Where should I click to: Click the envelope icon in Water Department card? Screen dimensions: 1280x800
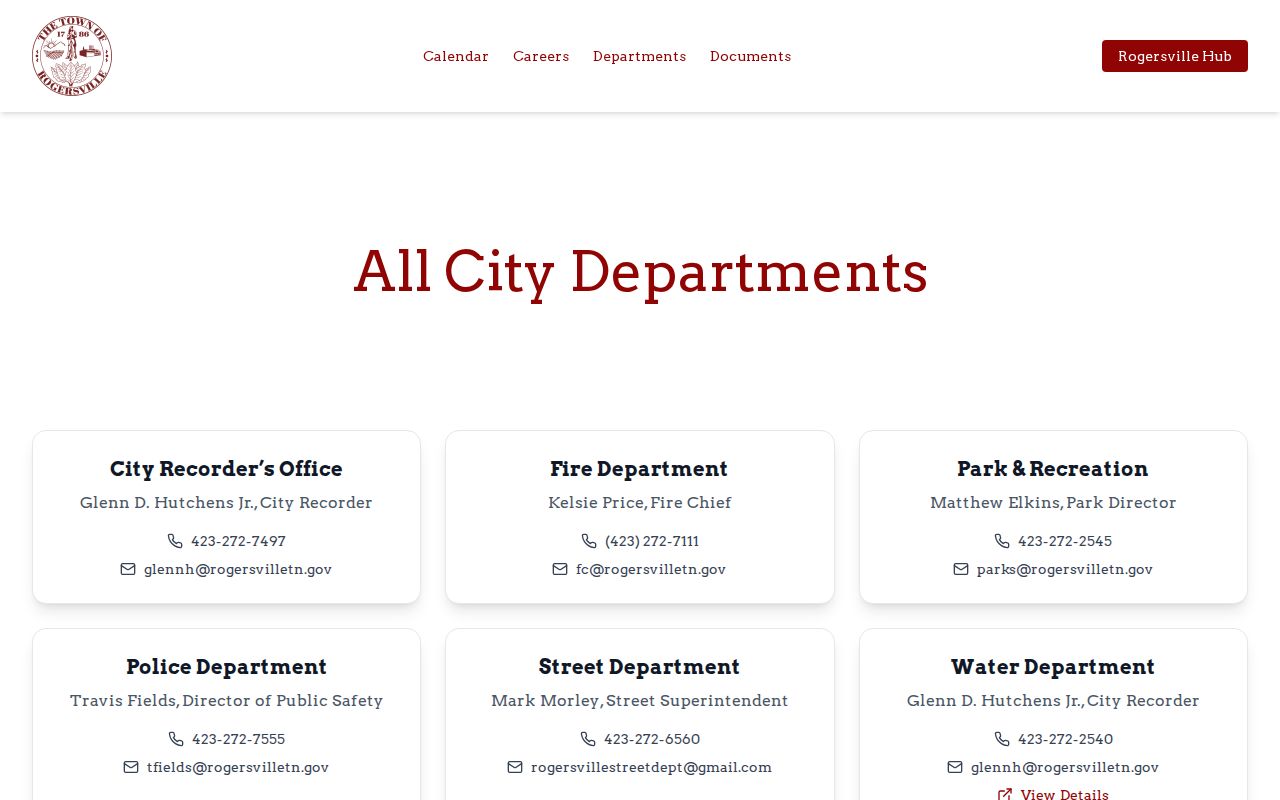click(x=955, y=767)
